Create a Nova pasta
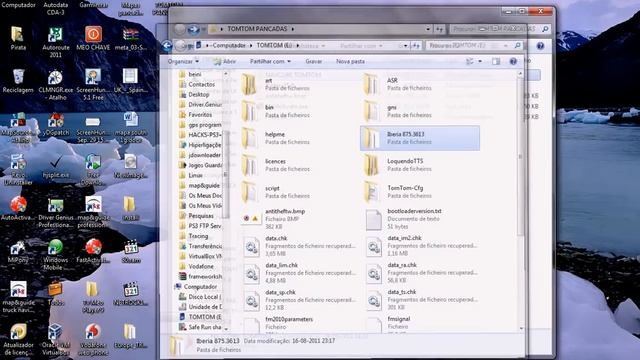This screenshot has height=360, width=640. coord(350,62)
